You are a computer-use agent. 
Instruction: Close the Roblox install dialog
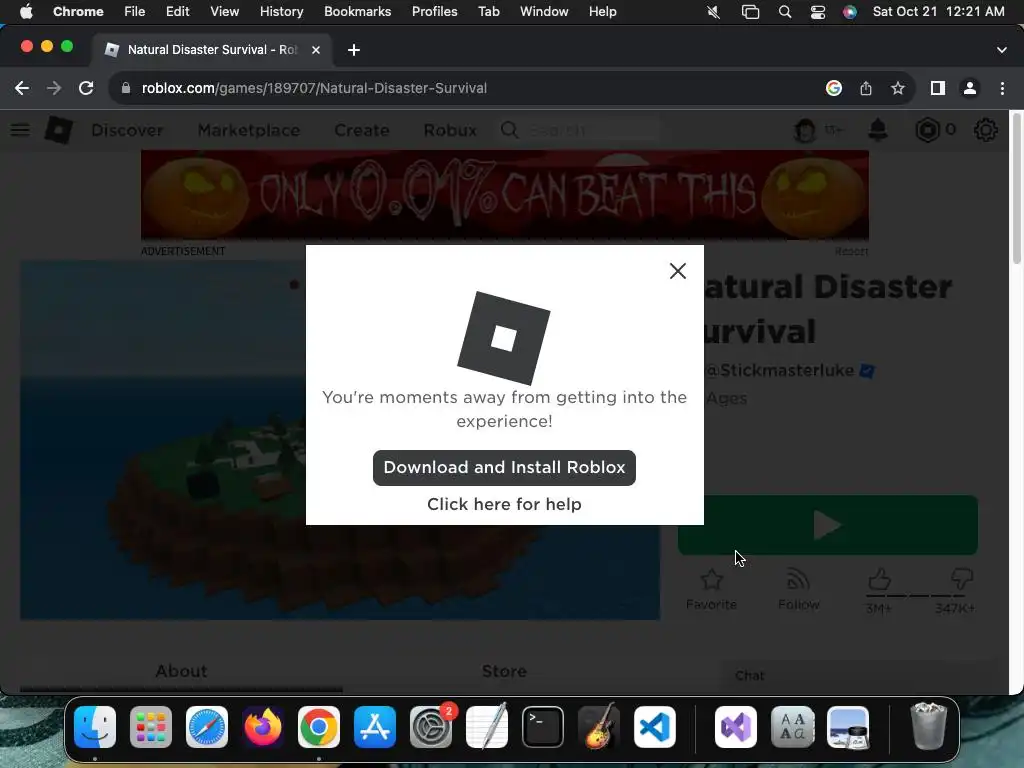click(677, 271)
